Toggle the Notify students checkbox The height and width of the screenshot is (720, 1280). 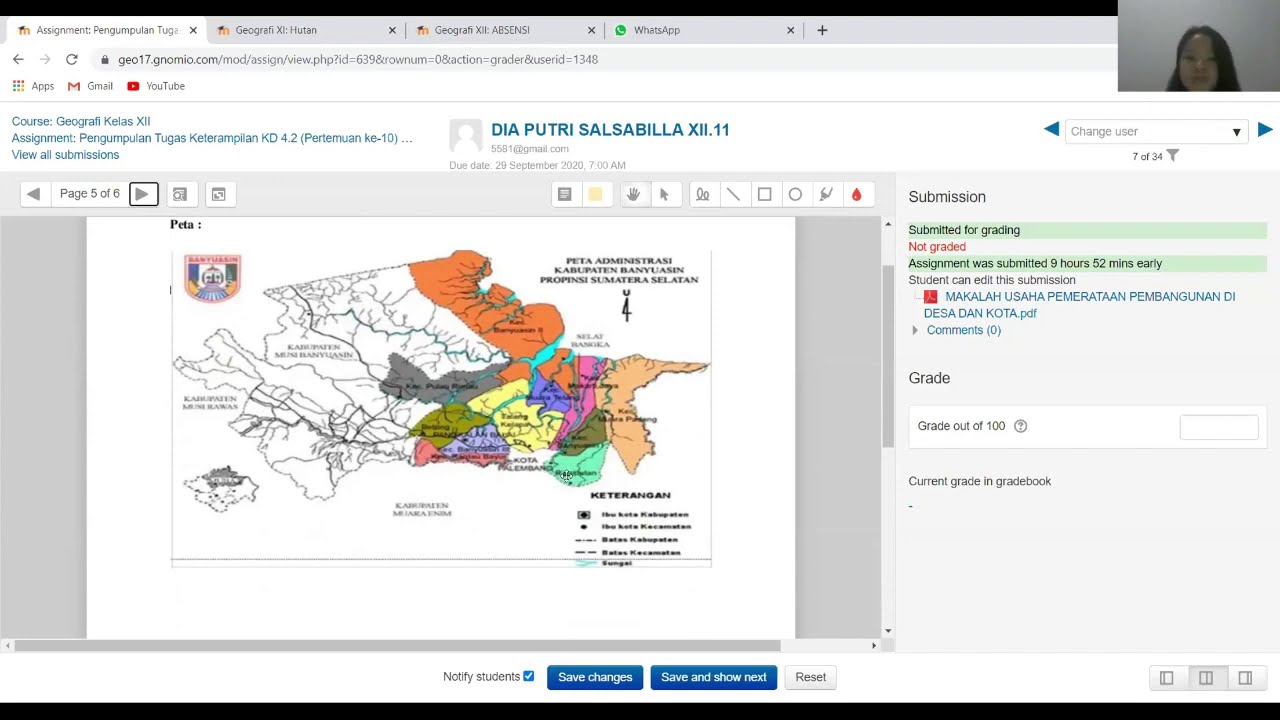coord(529,677)
